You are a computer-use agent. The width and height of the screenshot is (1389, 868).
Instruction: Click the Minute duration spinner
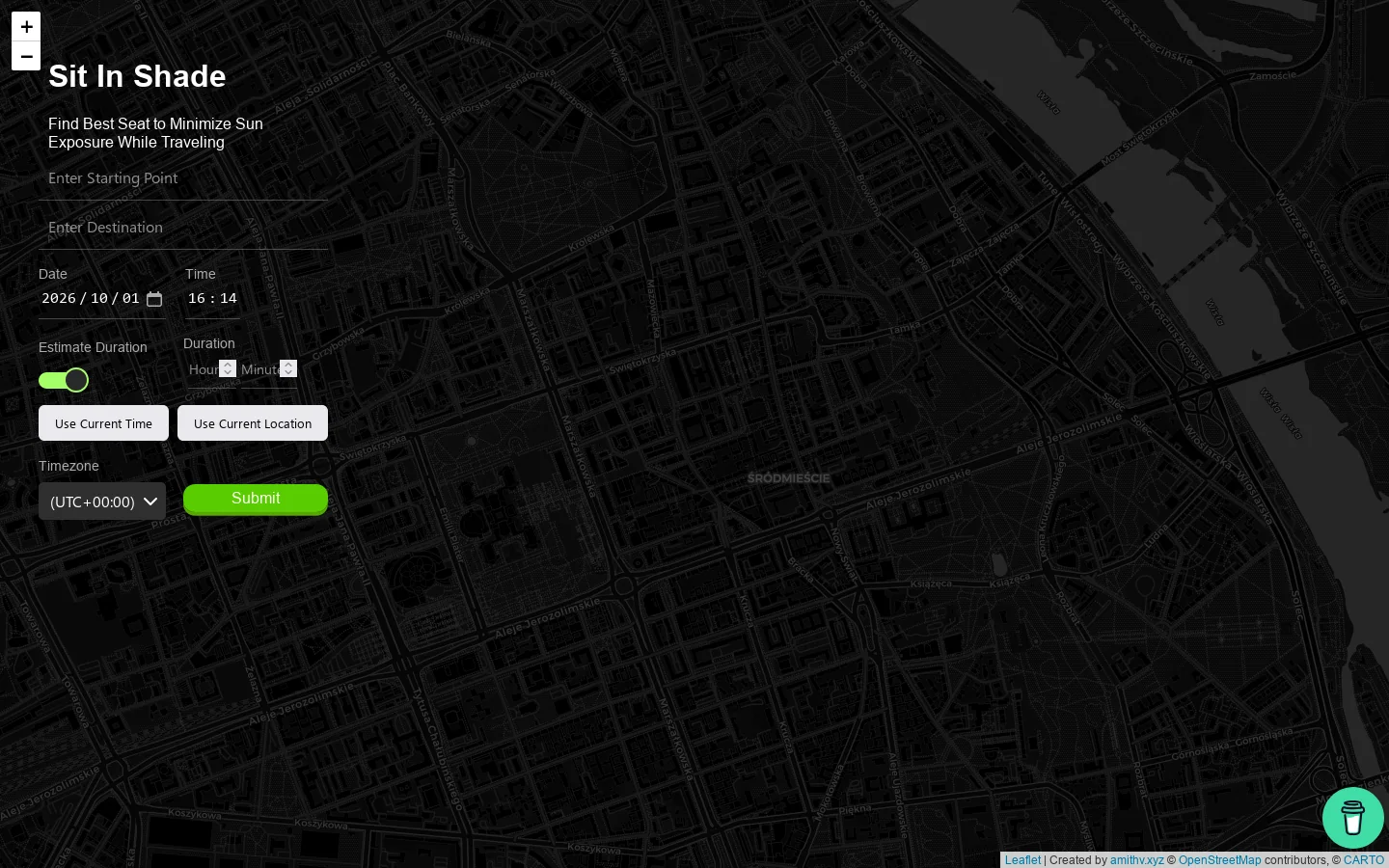click(288, 368)
